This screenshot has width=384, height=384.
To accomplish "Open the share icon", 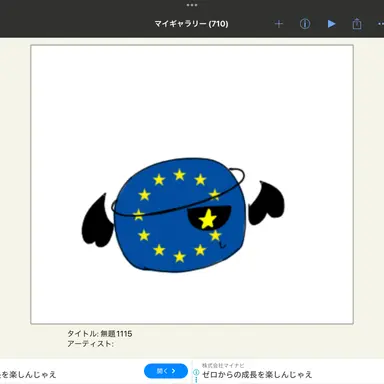I will (357, 24).
